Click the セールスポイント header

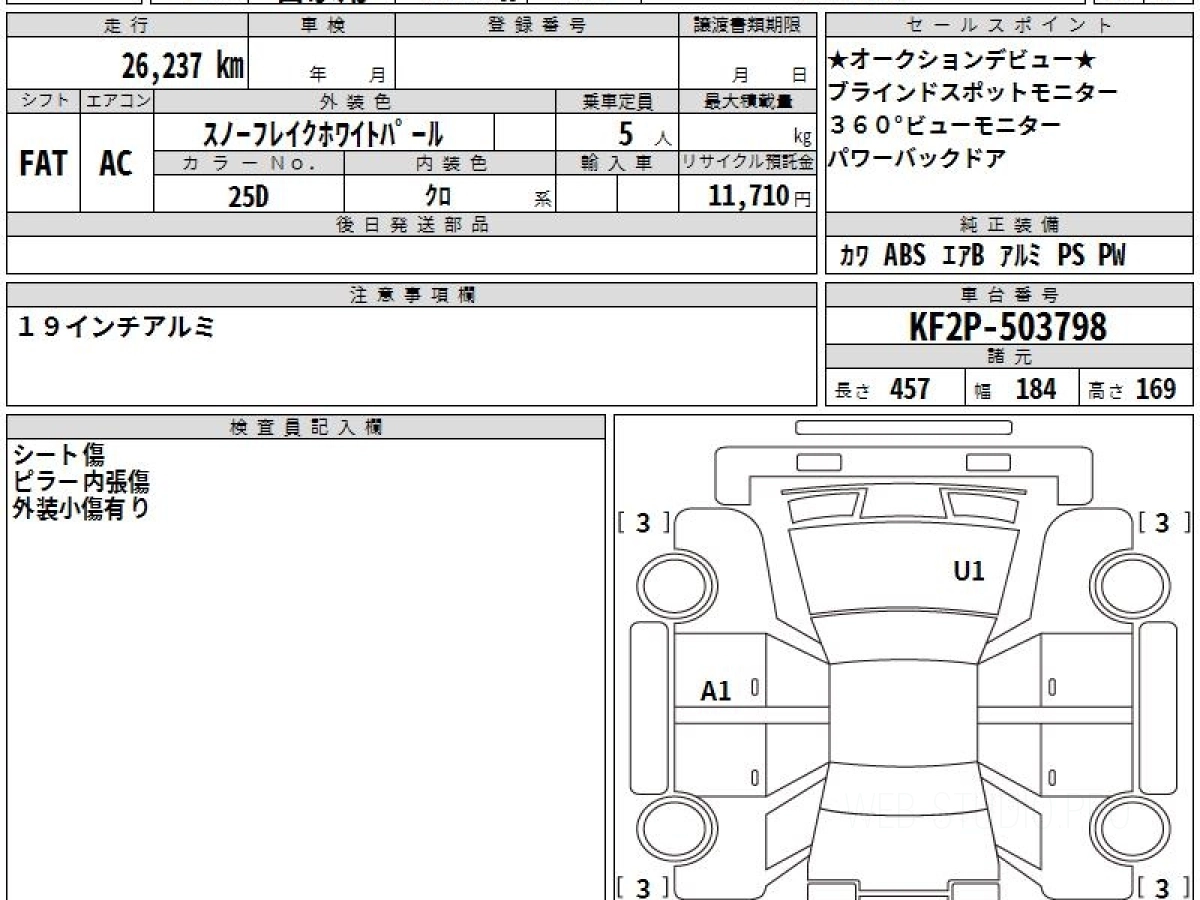click(1010, 26)
